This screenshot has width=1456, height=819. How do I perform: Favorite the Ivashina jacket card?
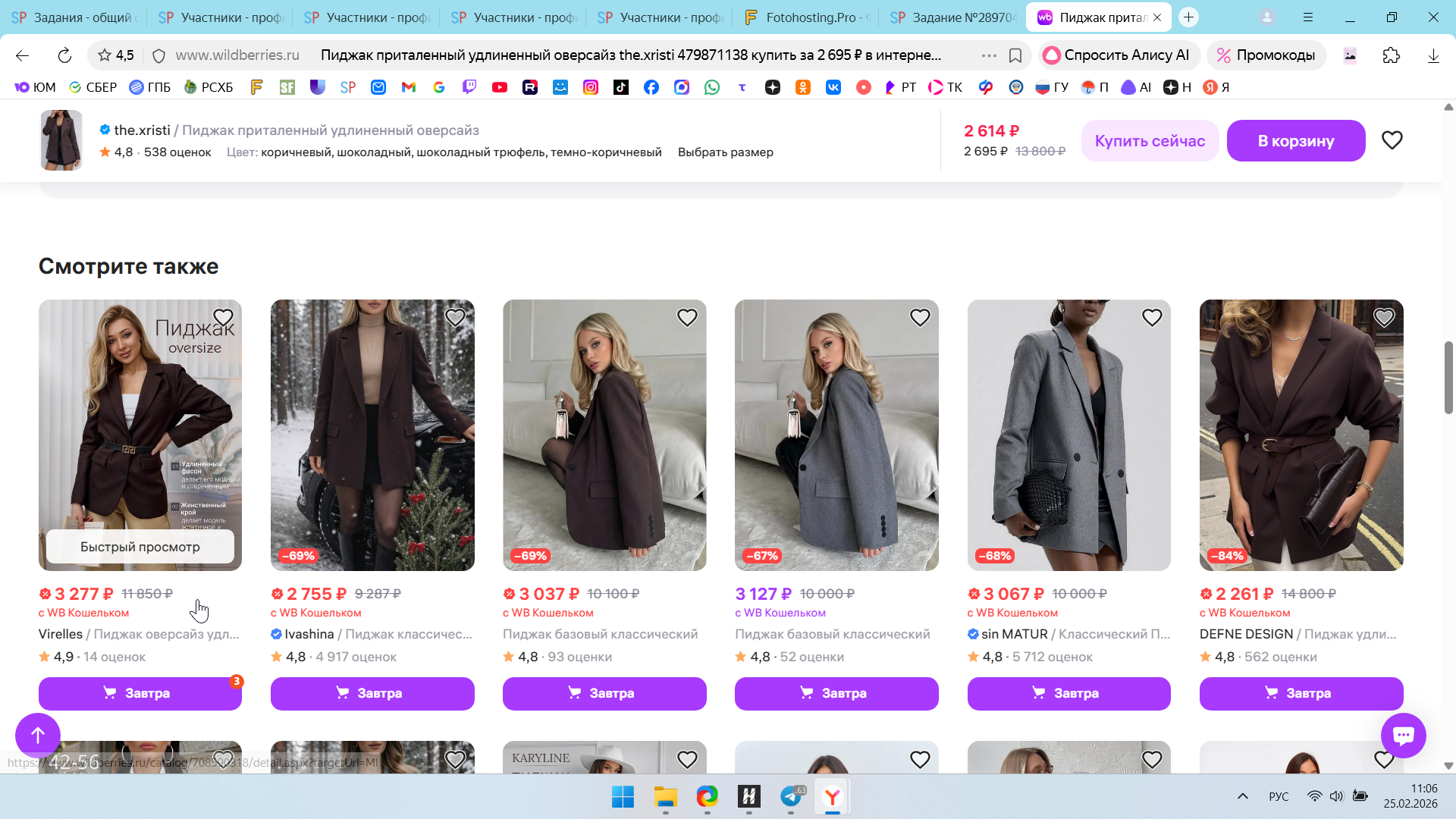(455, 318)
